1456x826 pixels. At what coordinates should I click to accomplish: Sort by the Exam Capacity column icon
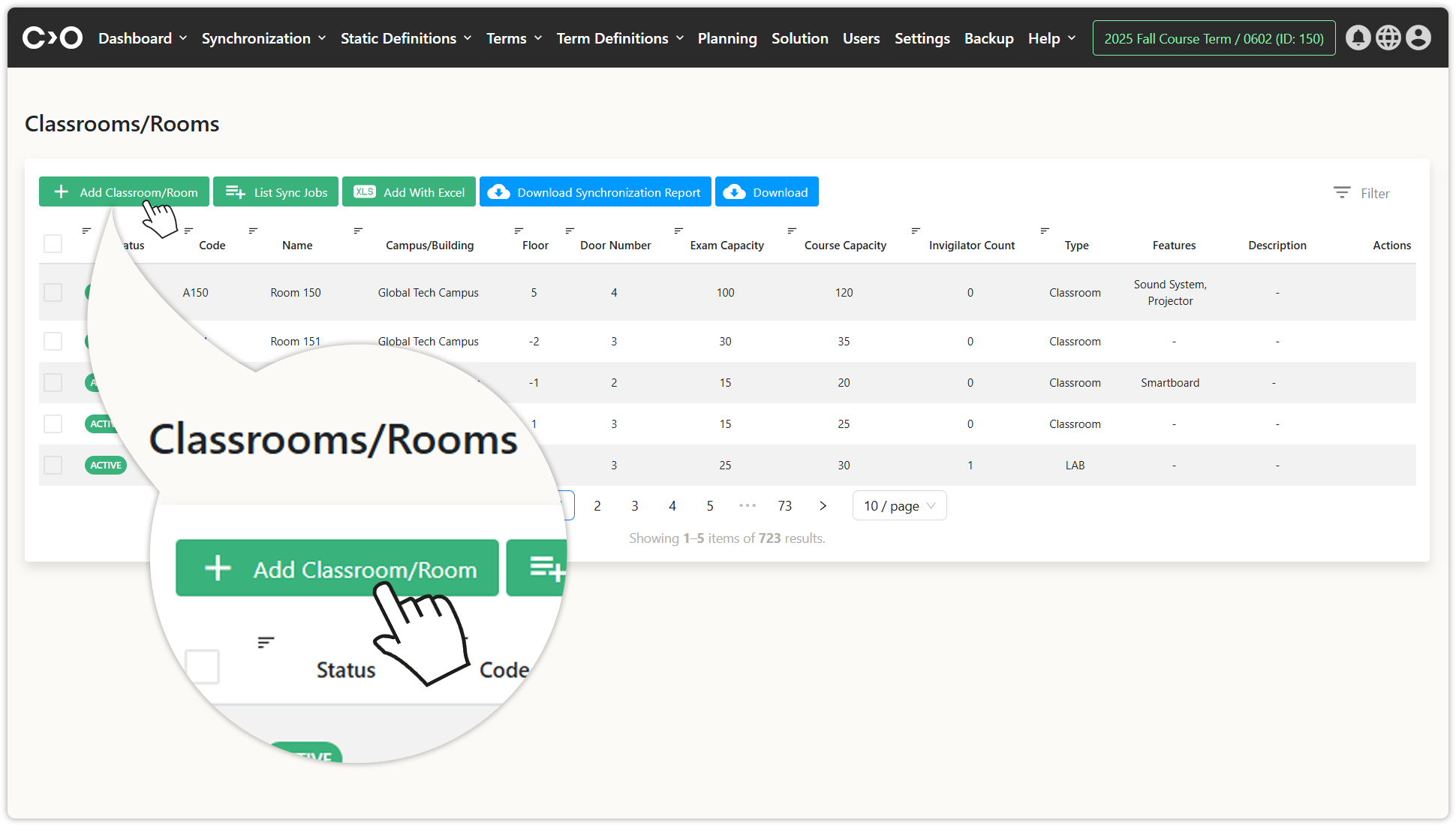[x=678, y=231]
